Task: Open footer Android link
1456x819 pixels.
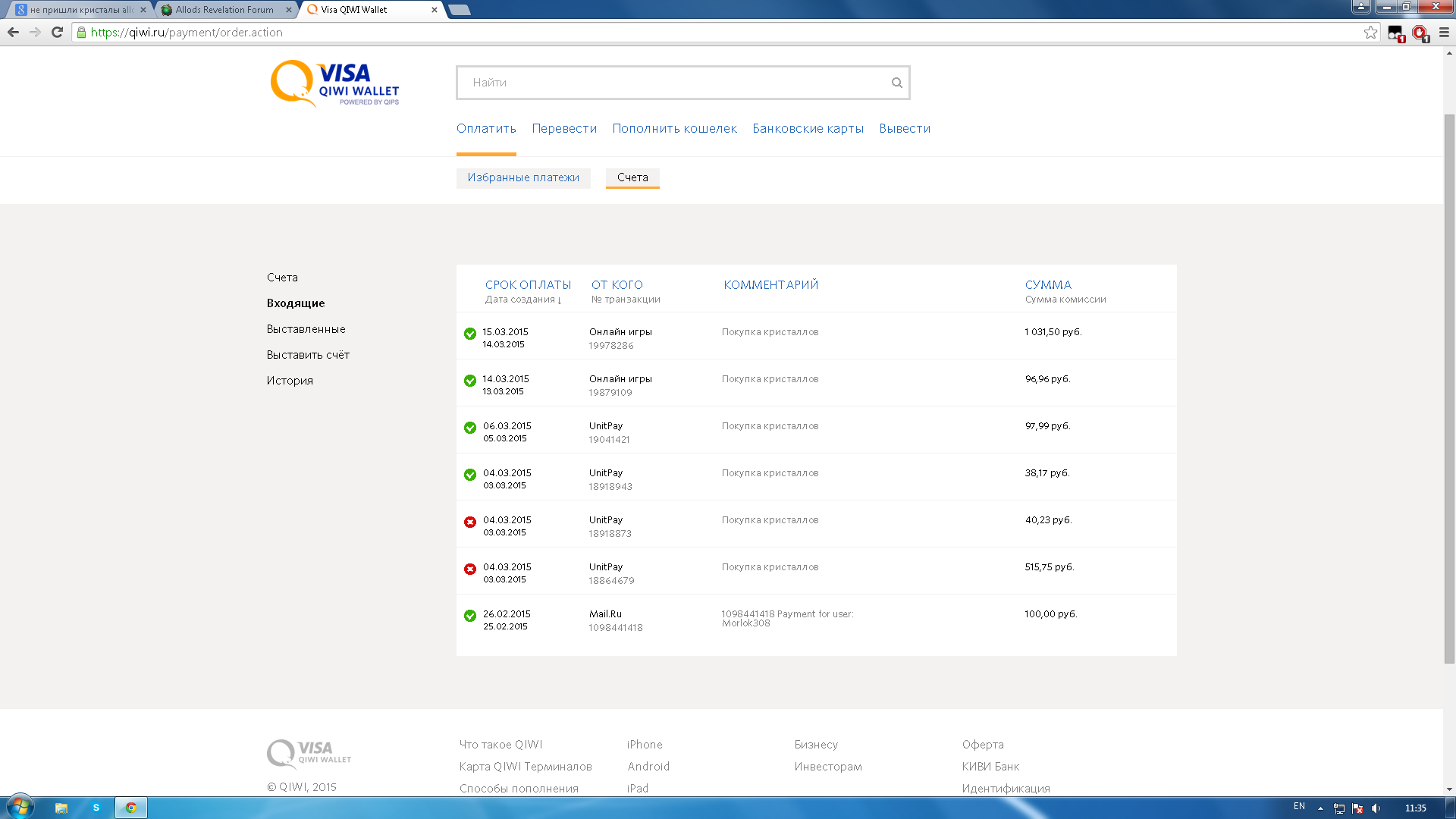Action: pyautogui.click(x=648, y=767)
